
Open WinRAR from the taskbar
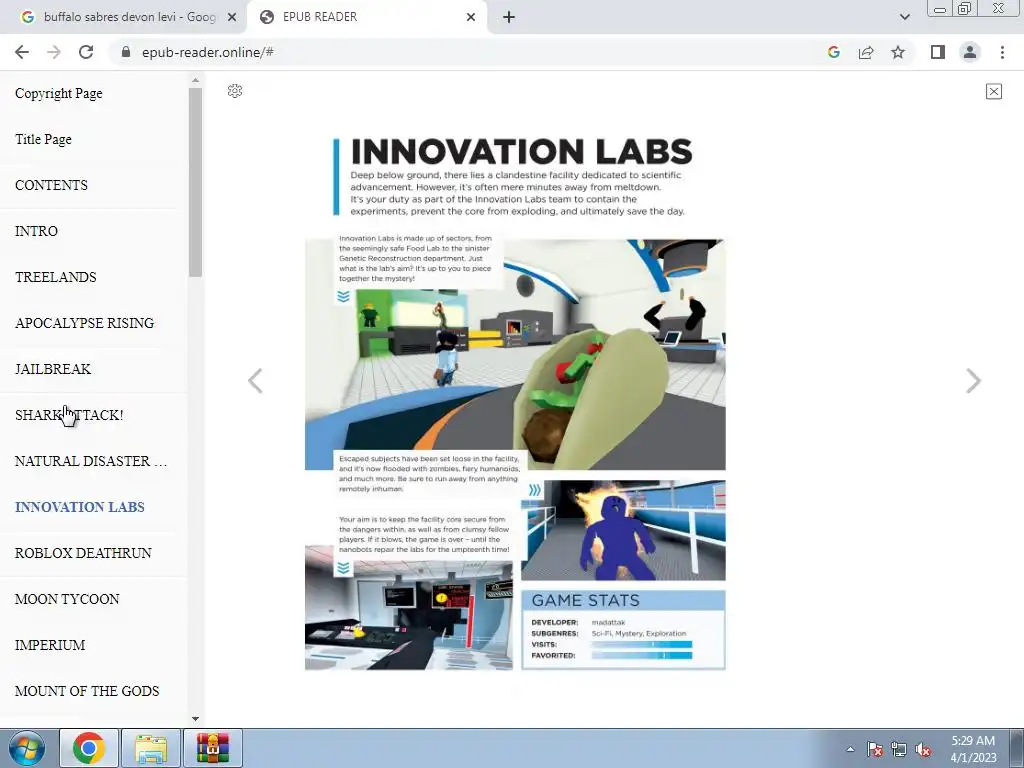[x=213, y=748]
